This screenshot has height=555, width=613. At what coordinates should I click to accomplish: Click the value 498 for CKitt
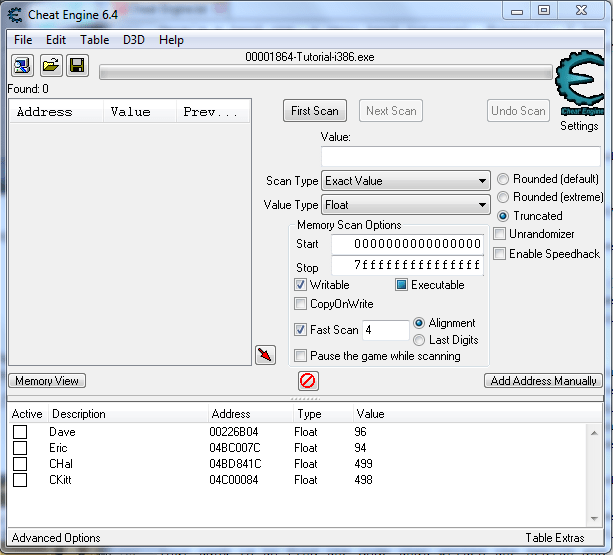click(x=363, y=480)
